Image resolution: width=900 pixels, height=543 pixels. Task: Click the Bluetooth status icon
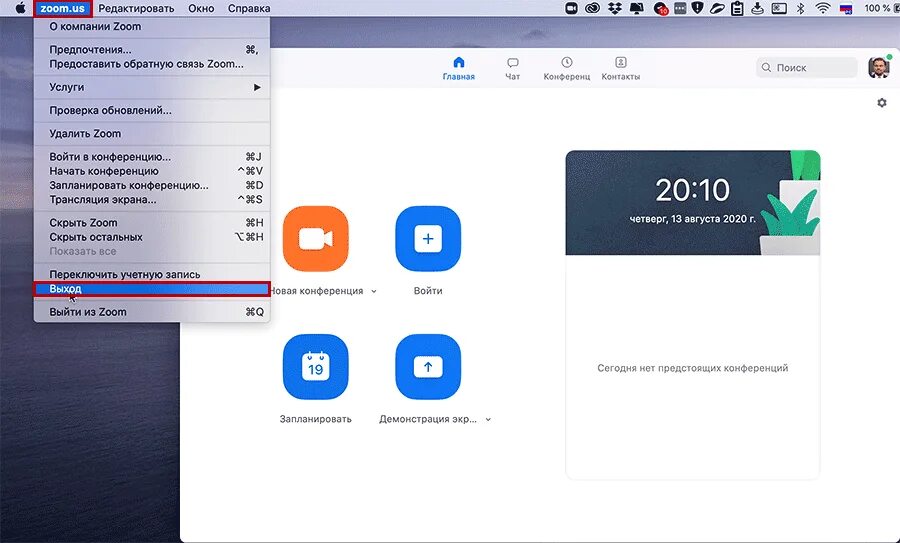click(800, 8)
